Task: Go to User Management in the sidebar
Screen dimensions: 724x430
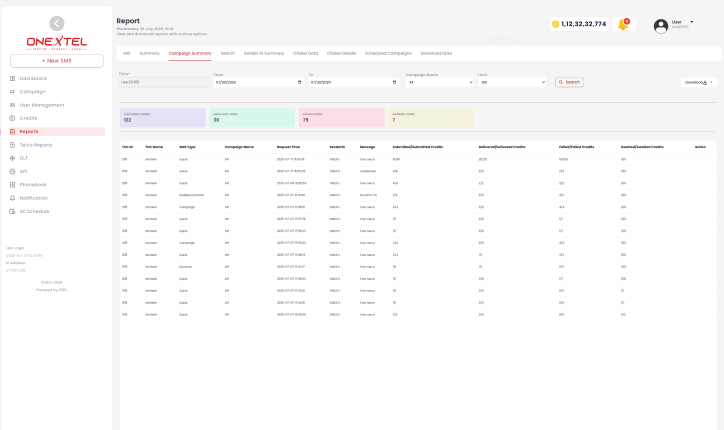Action: point(41,105)
